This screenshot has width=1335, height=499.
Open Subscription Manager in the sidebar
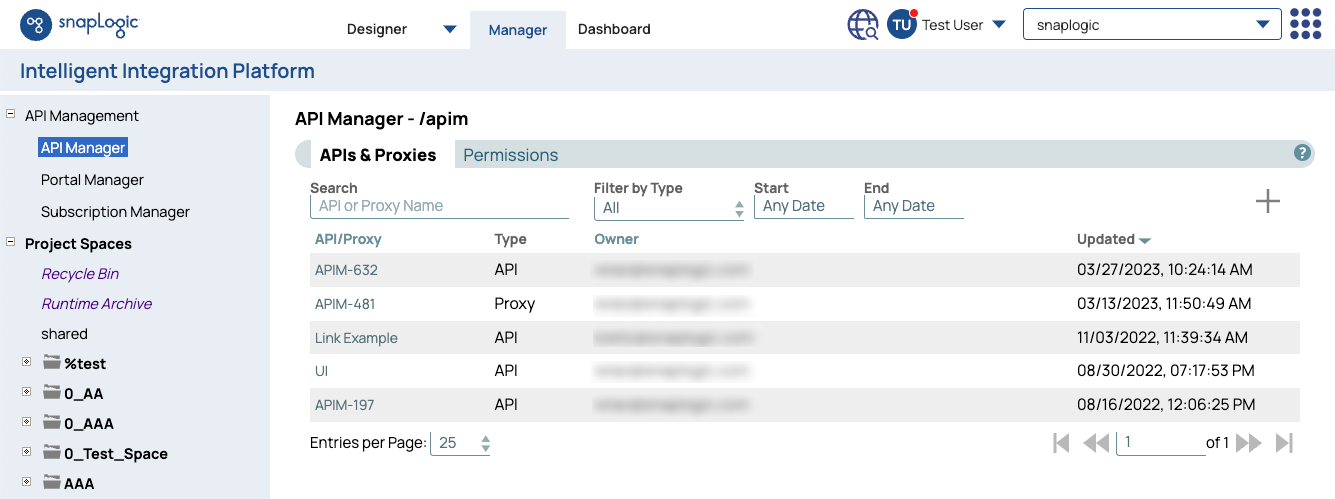[x=115, y=212]
